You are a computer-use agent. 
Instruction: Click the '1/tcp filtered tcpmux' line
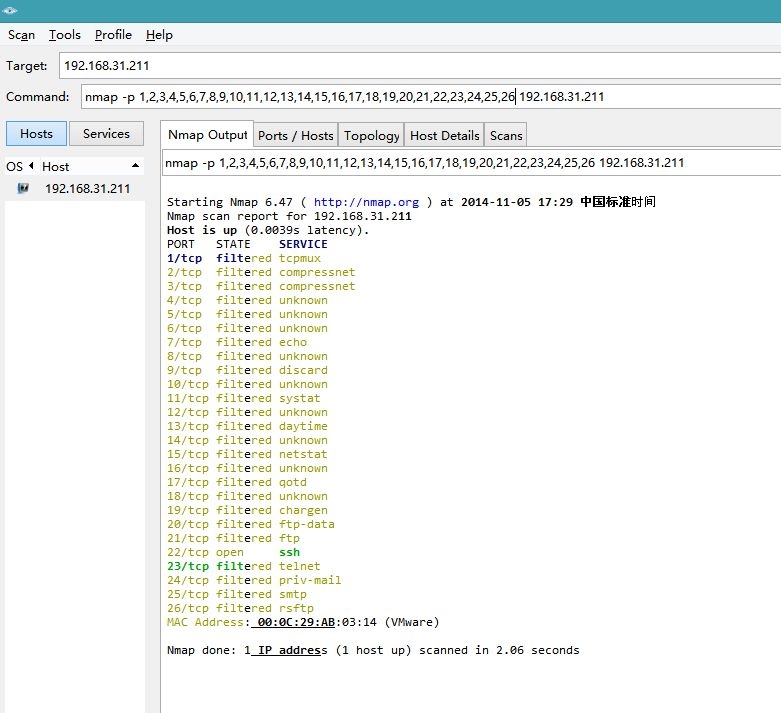click(x=244, y=258)
